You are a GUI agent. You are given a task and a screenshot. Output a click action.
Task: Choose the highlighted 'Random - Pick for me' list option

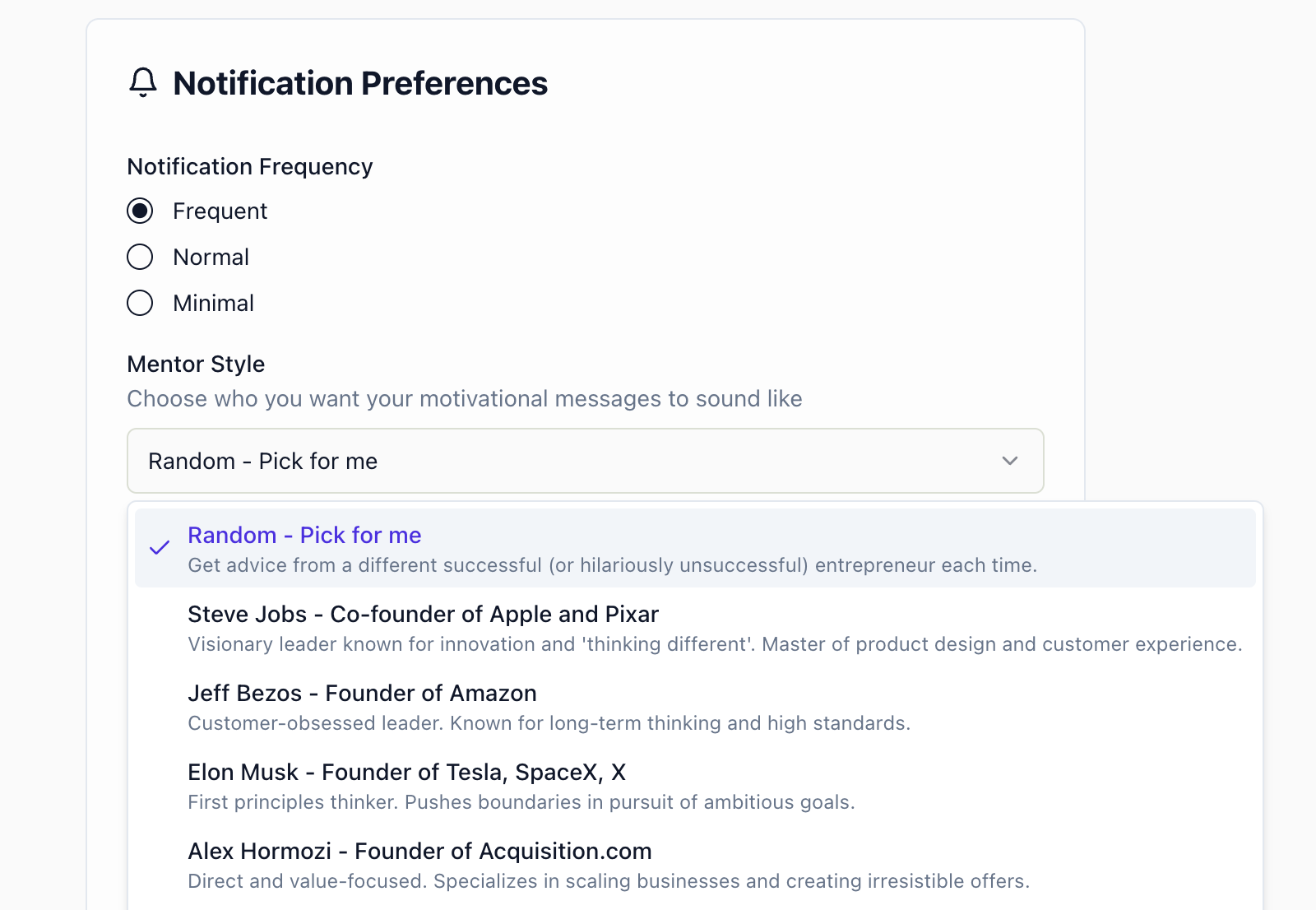304,536
